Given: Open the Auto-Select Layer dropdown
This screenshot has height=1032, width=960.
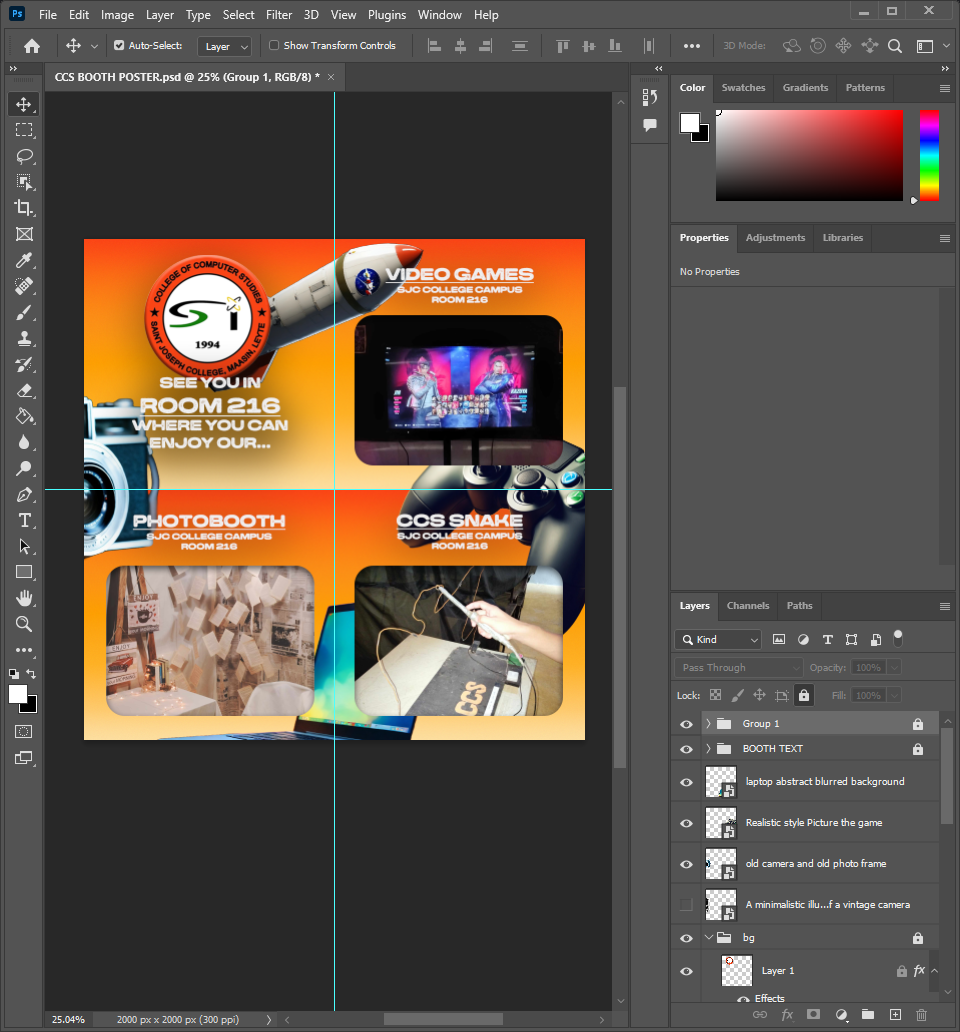Looking at the screenshot, I should pos(224,46).
